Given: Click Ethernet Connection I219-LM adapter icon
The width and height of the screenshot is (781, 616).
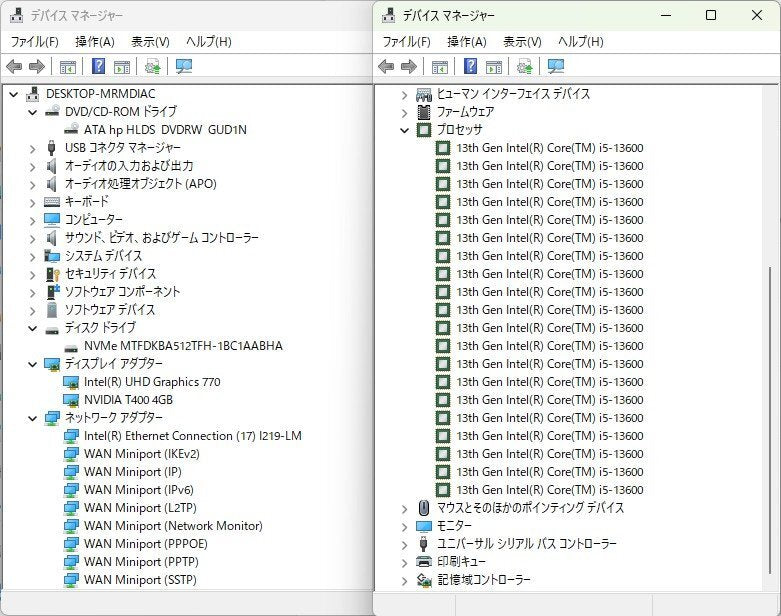Looking at the screenshot, I should click(71, 436).
